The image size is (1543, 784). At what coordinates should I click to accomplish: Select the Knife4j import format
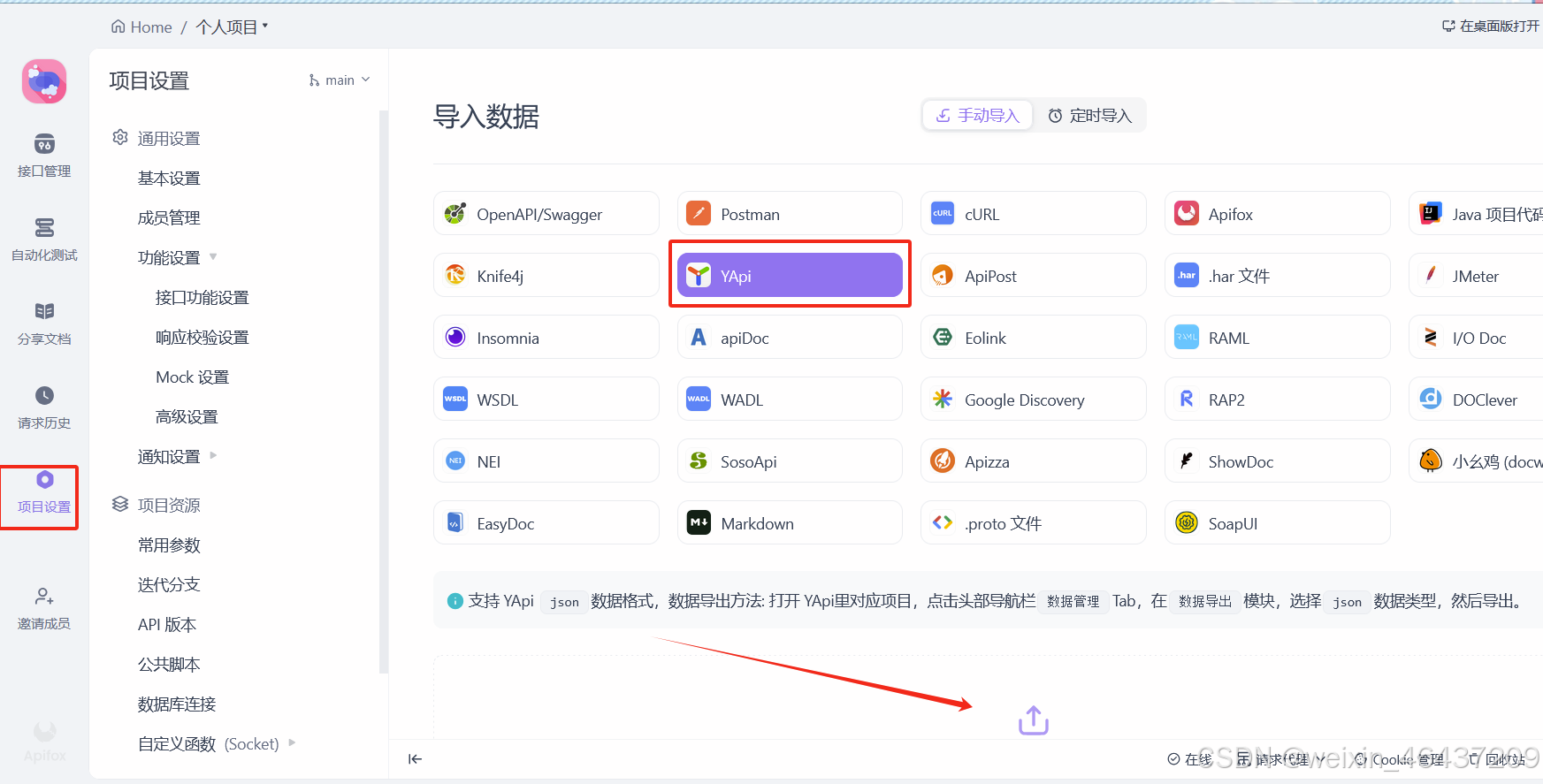[546, 276]
